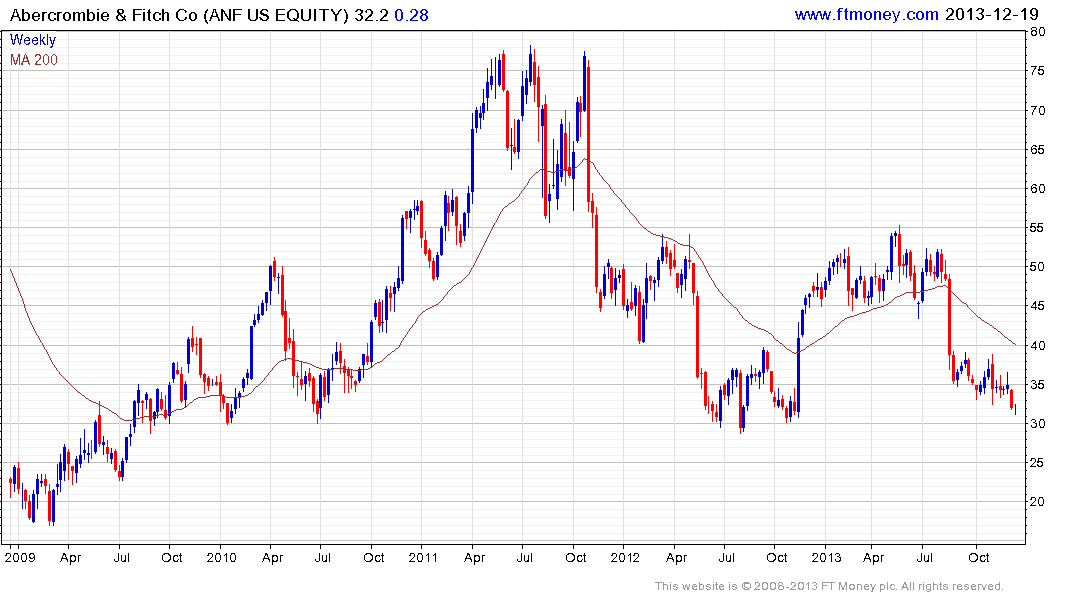This screenshot has width=1075, height=600.
Task: Click the '30' y-axis label
Action: [x=1037, y=424]
